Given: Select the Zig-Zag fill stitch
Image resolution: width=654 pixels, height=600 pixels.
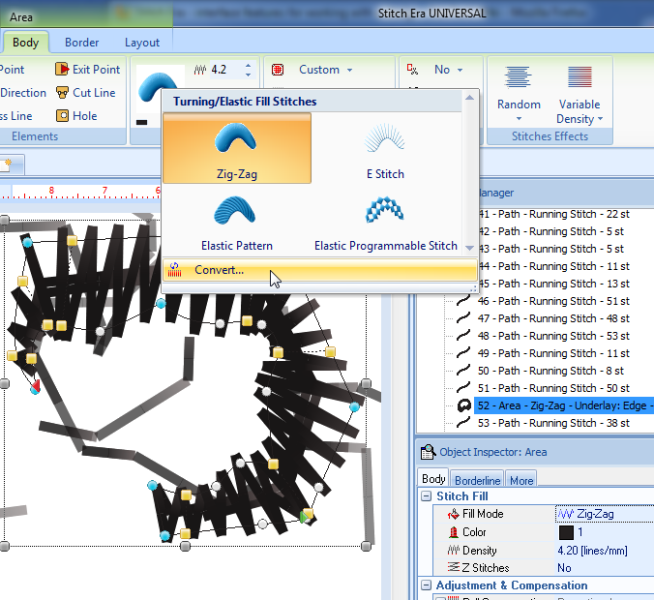Looking at the screenshot, I should [237, 148].
